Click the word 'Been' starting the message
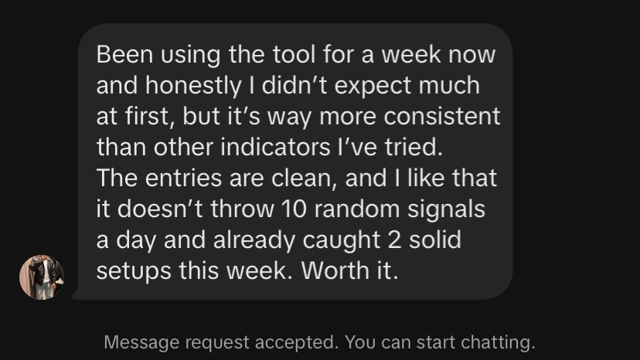The height and width of the screenshot is (360, 640). point(124,54)
